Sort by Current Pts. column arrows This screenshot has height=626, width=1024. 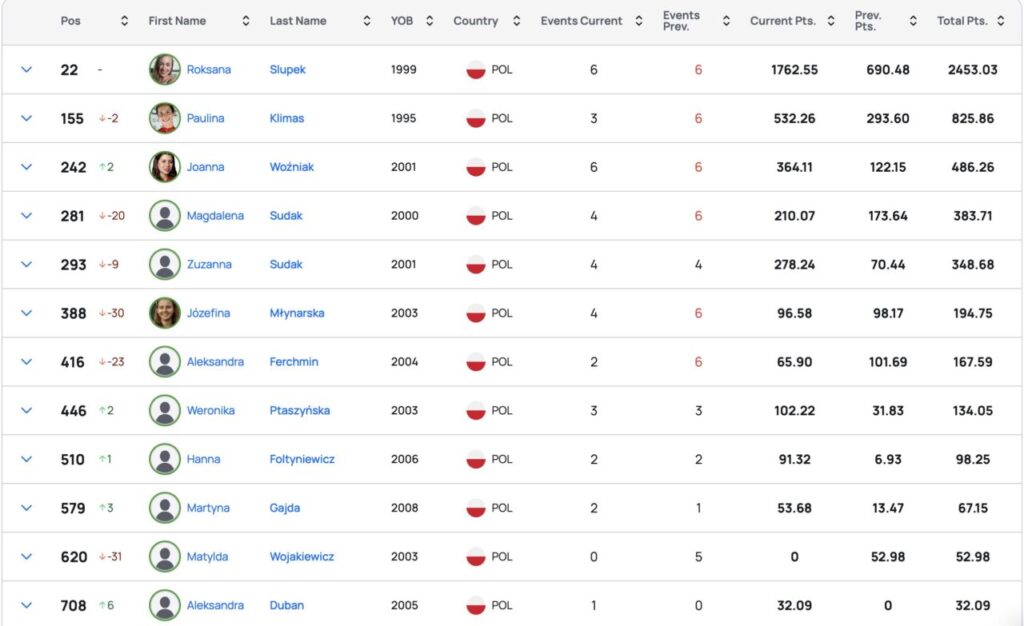point(831,21)
